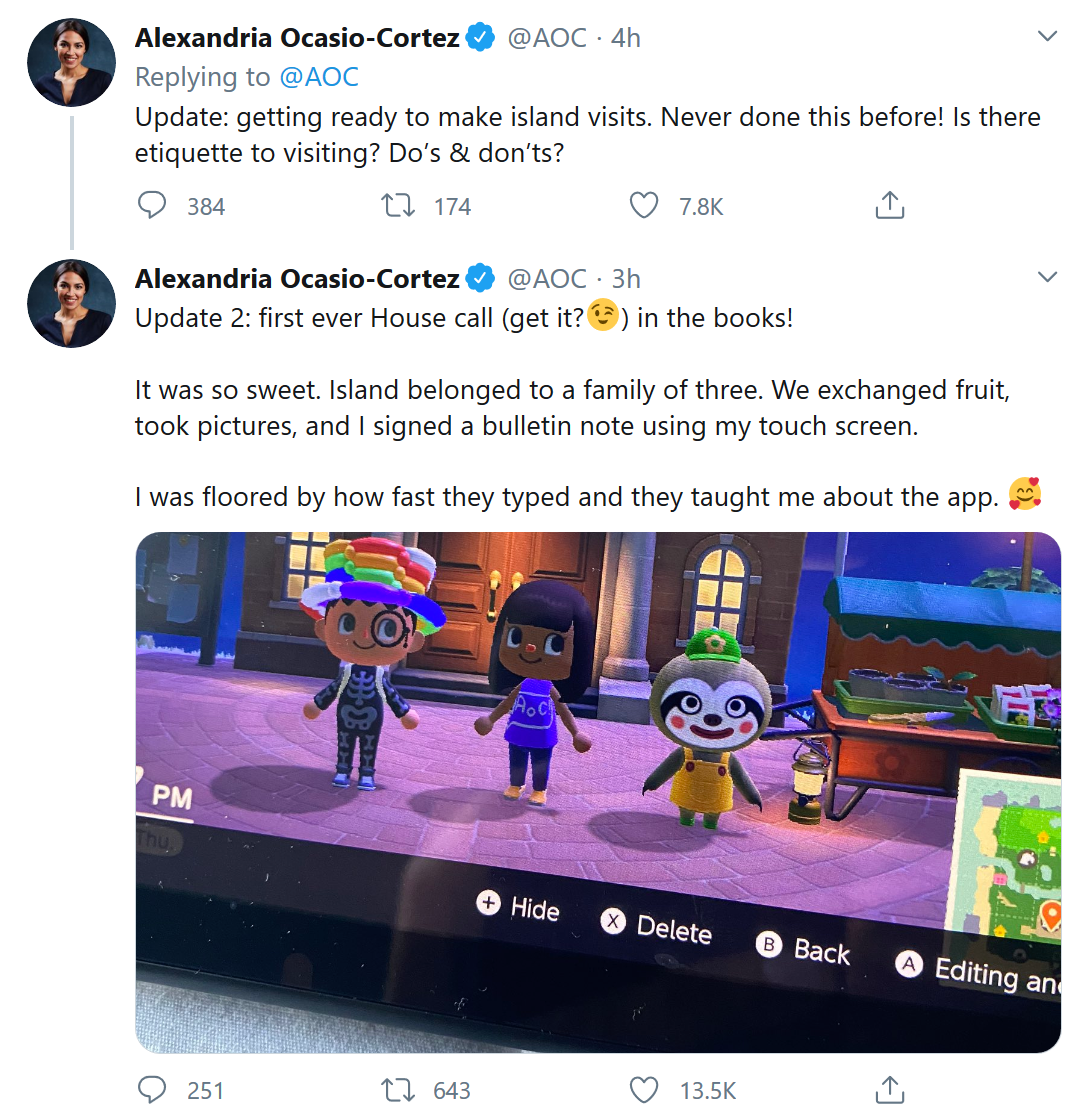This screenshot has height=1115, width=1088.
Task: Click the @AOC handle on the Update 2 tweet
Action: [x=547, y=278]
